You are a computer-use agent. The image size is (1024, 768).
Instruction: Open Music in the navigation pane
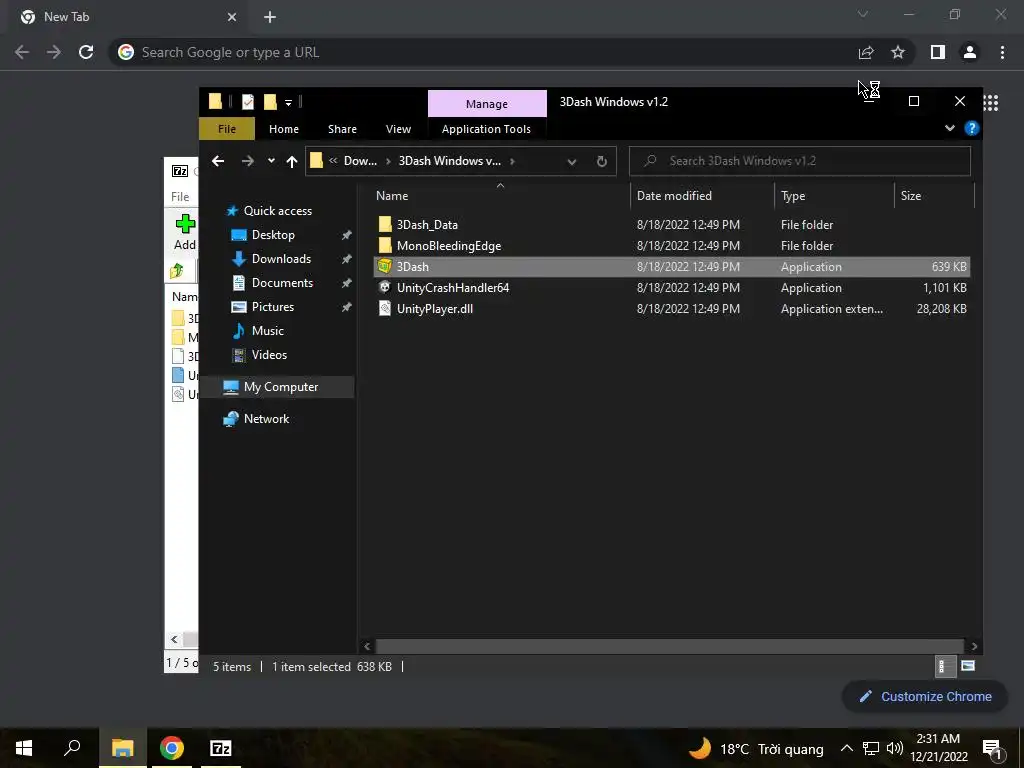(267, 331)
